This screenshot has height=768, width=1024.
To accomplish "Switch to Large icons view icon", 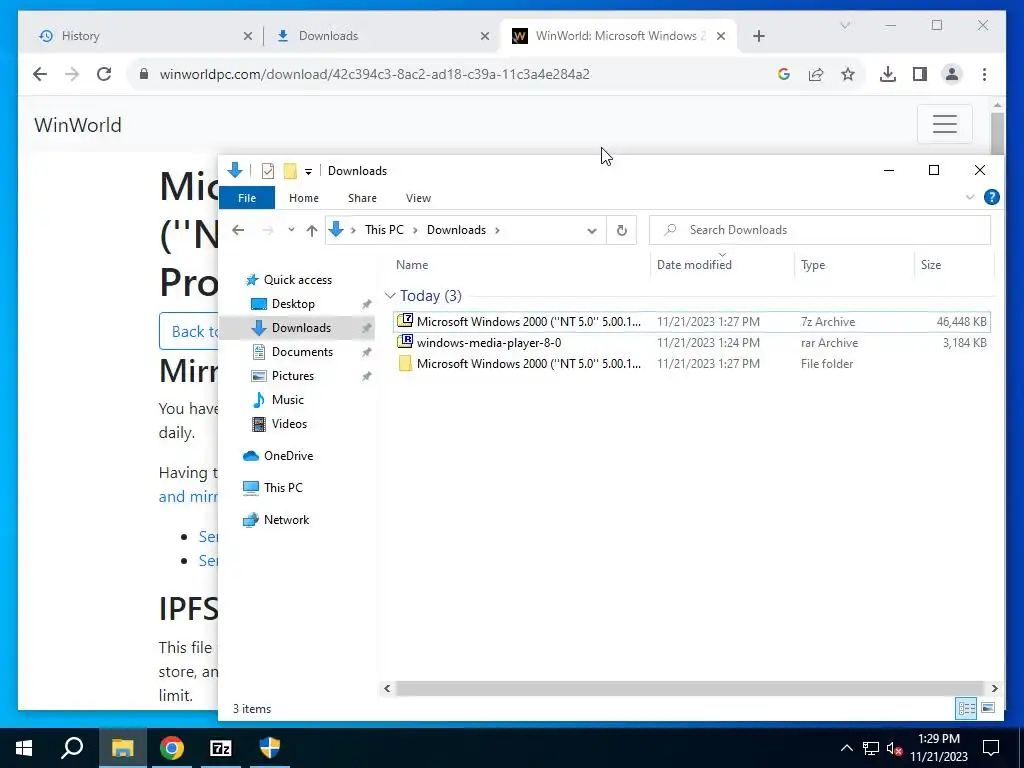I will click(988, 709).
